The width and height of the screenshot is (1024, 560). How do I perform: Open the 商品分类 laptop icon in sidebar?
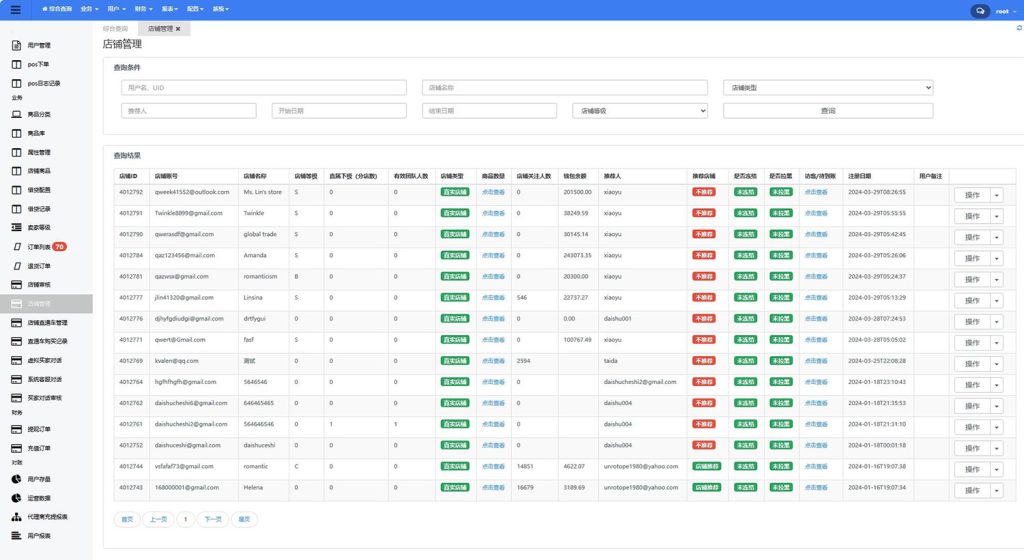[x=16, y=115]
